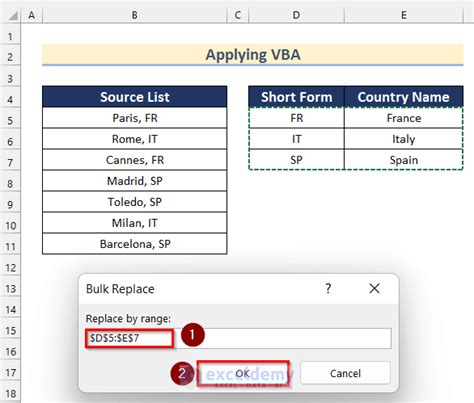The image size is (474, 403).
Task: Select the 'Barcelona, SP' cell
Action: point(135,244)
